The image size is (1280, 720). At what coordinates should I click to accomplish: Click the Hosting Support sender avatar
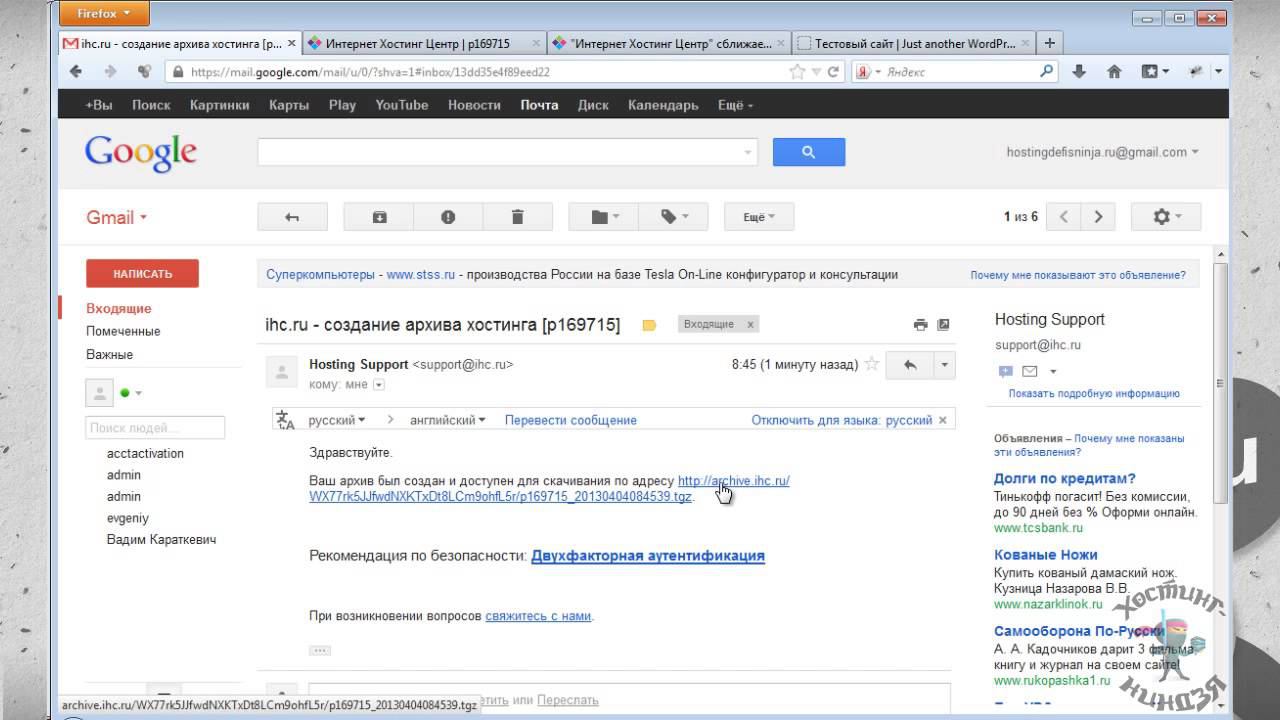click(281, 371)
